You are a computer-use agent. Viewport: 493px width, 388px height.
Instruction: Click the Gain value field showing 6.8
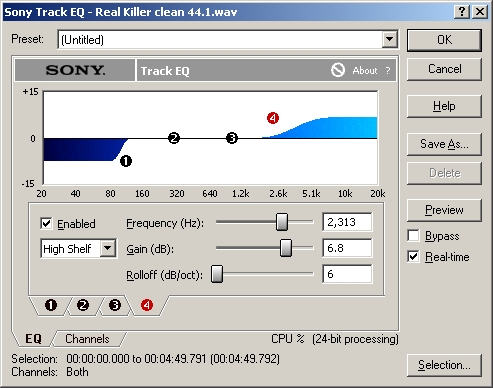click(347, 248)
